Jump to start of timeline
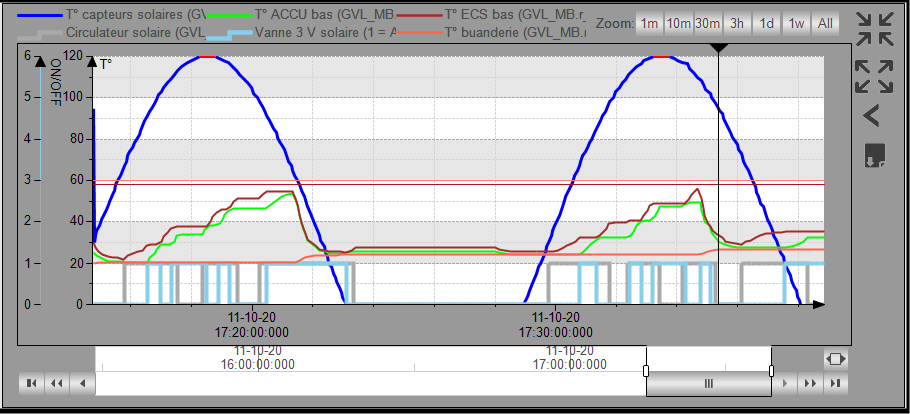The width and height of the screenshot is (910, 414). [x=32, y=383]
